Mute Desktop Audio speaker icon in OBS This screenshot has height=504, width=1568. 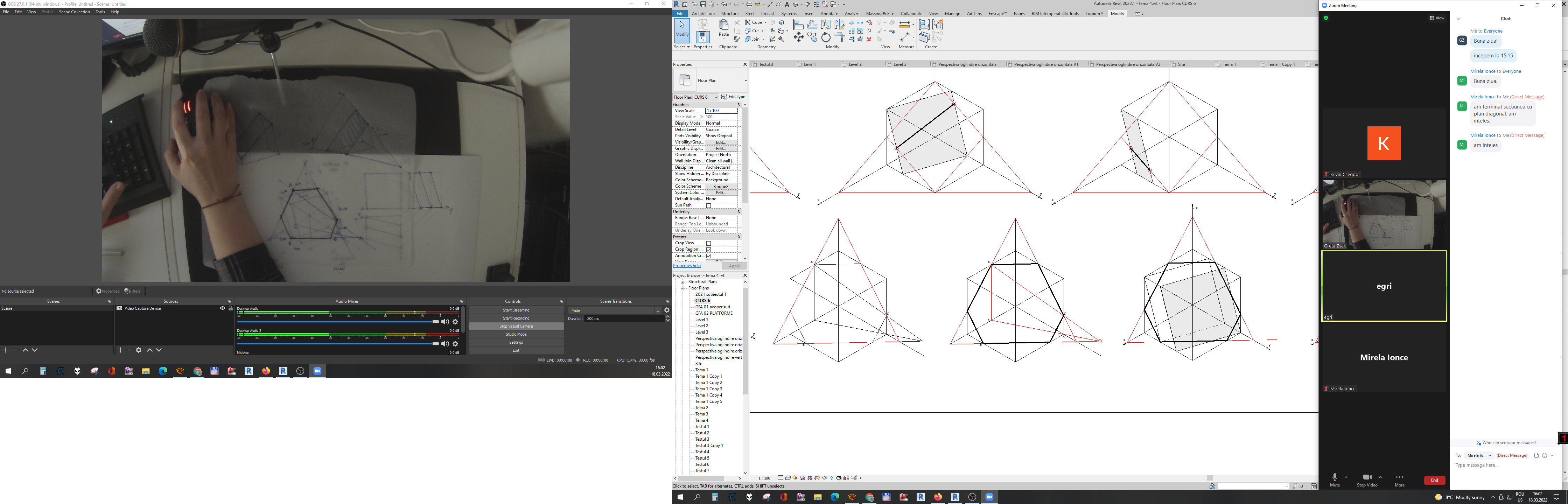[x=445, y=322]
